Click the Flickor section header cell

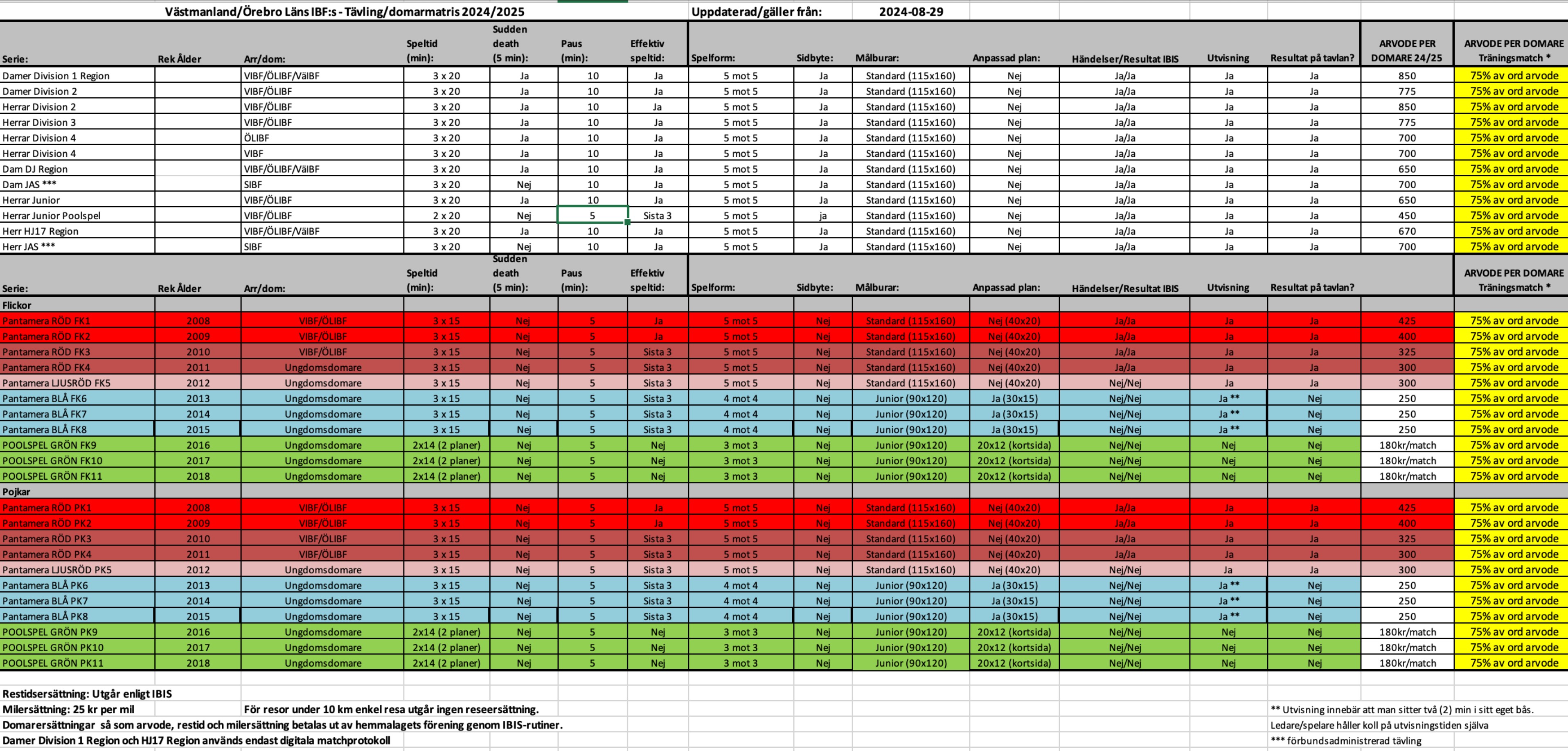pos(17,305)
